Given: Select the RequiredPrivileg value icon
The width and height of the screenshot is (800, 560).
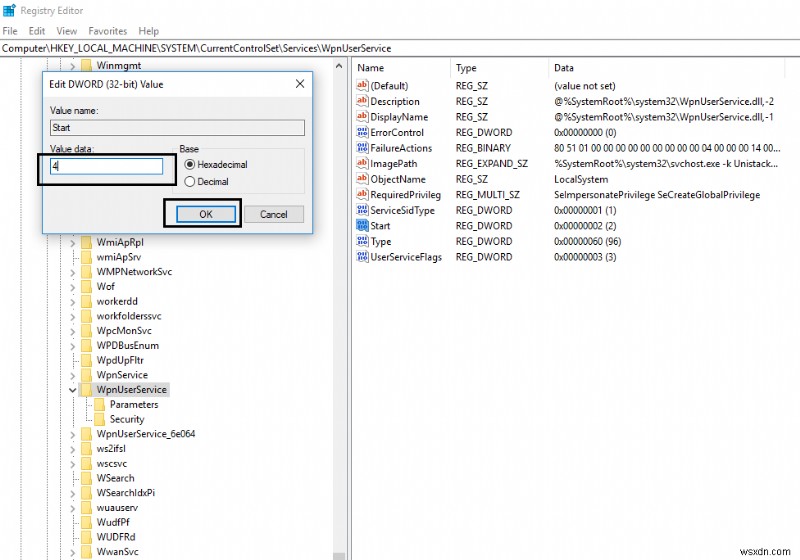Looking at the screenshot, I should (x=362, y=194).
